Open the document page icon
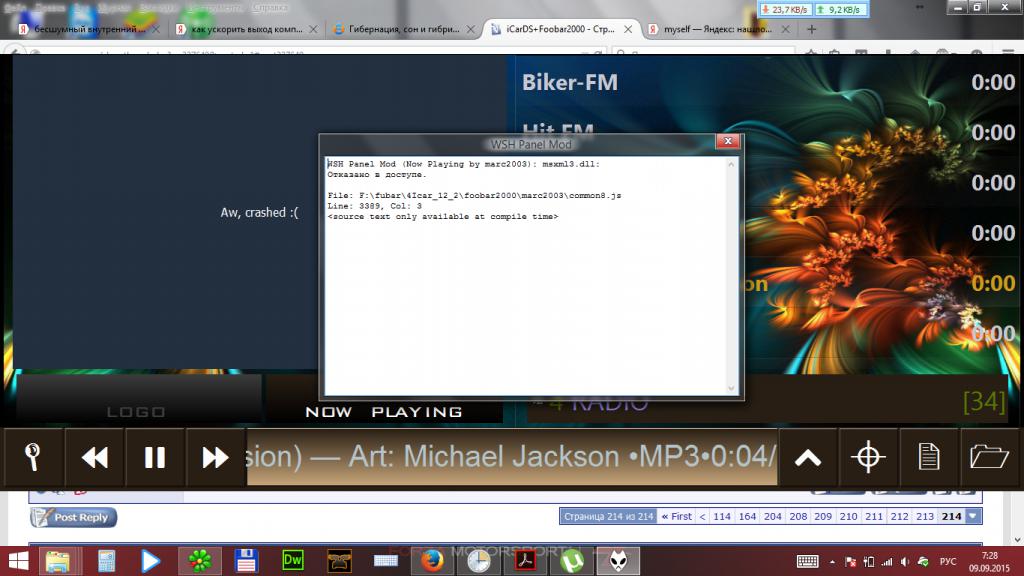The image size is (1024, 576). (929, 458)
